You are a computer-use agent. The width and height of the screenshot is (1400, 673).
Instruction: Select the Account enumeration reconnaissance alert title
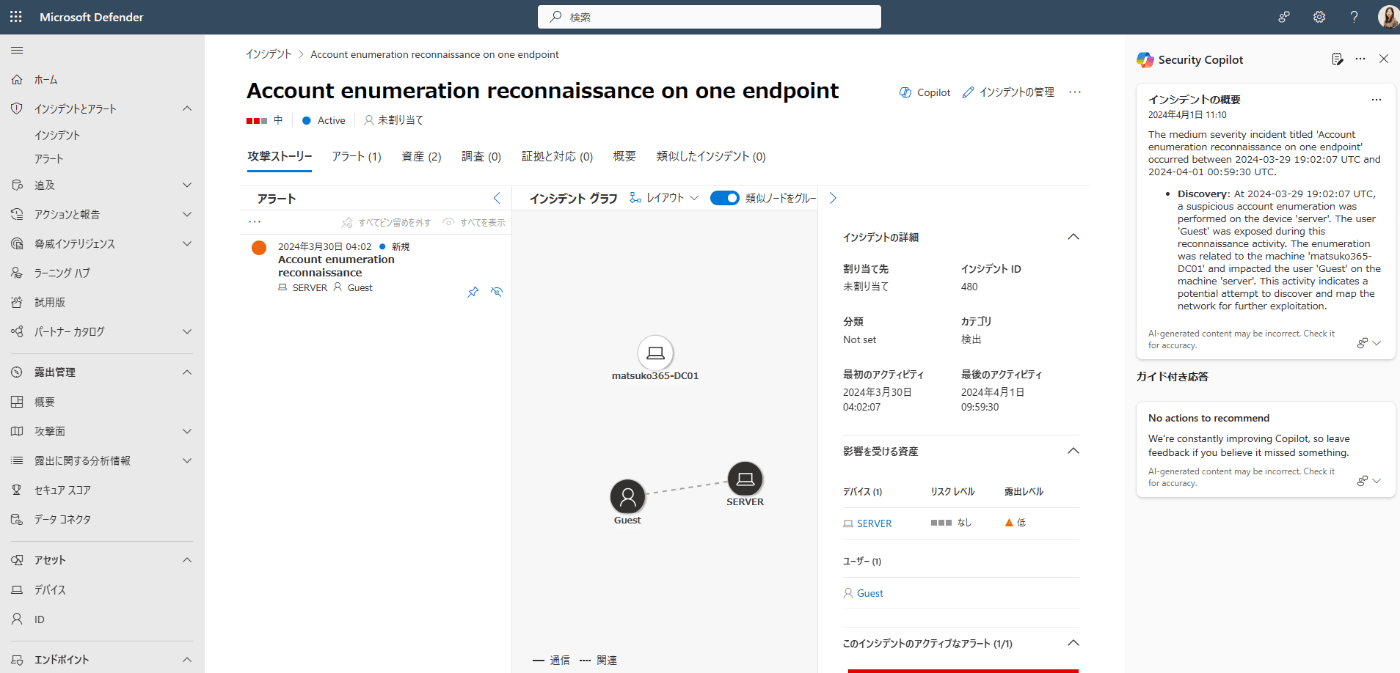(336, 266)
